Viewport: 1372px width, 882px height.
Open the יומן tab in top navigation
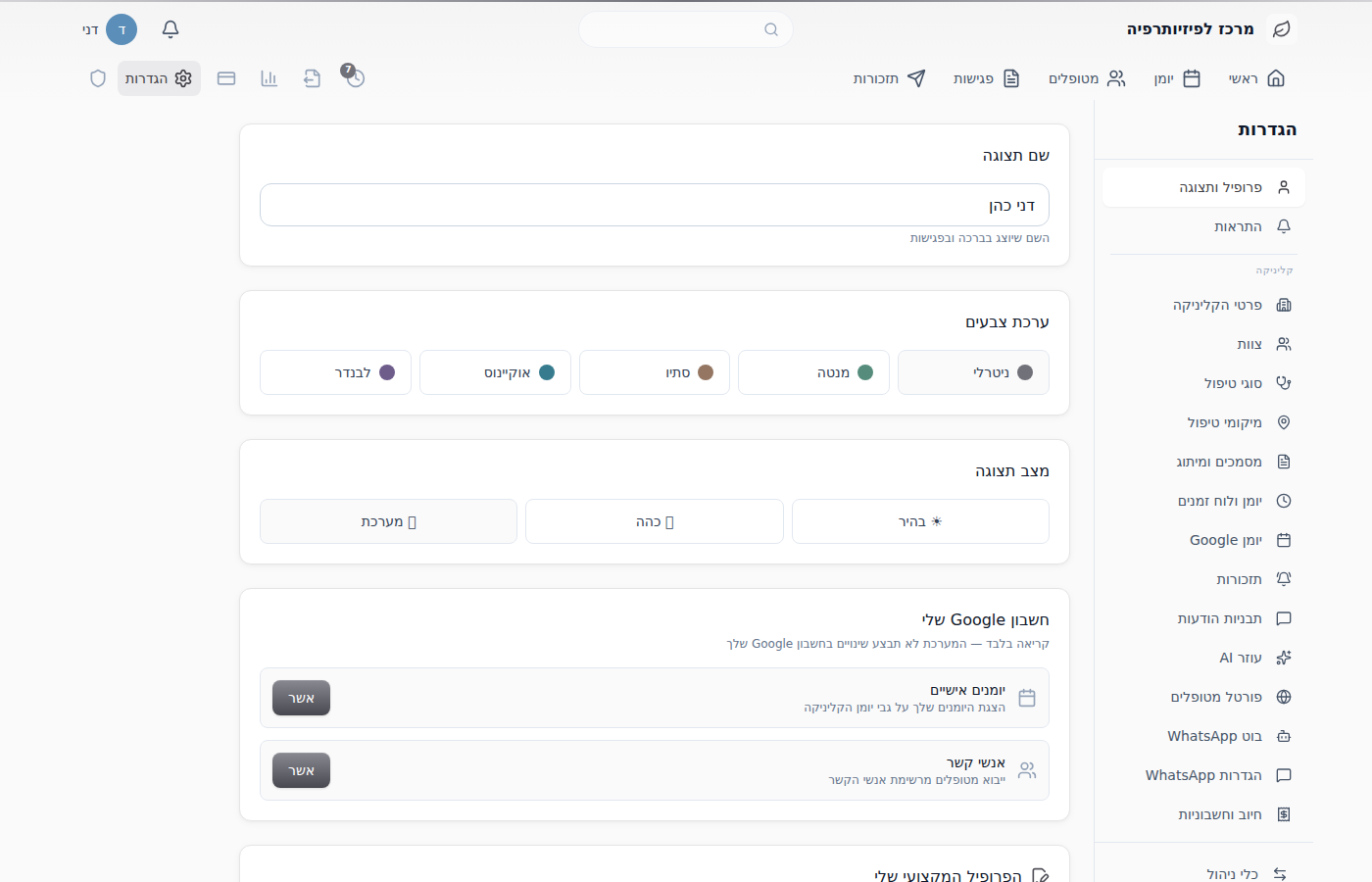tap(1177, 78)
